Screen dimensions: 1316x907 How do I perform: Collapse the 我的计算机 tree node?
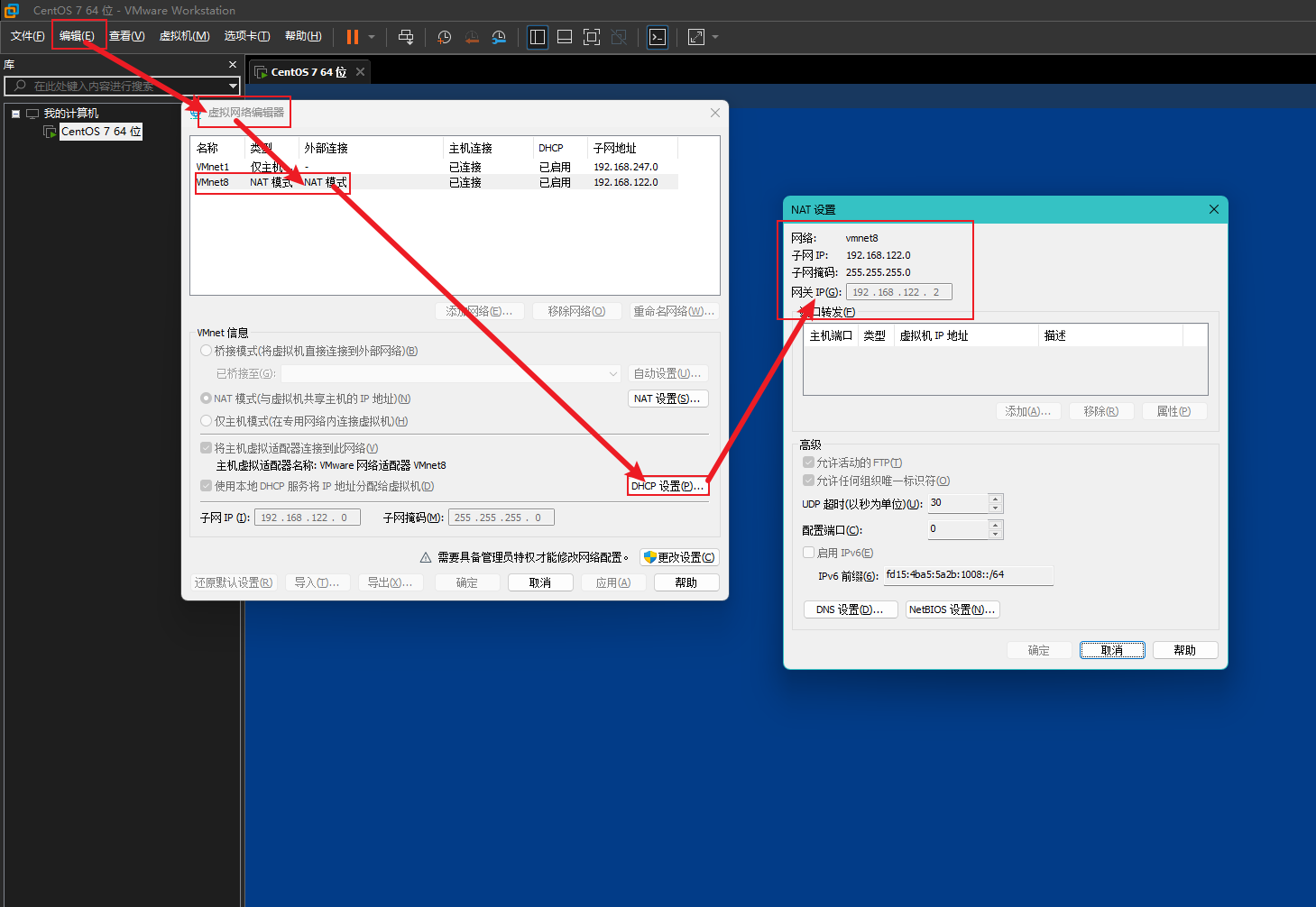click(x=15, y=114)
